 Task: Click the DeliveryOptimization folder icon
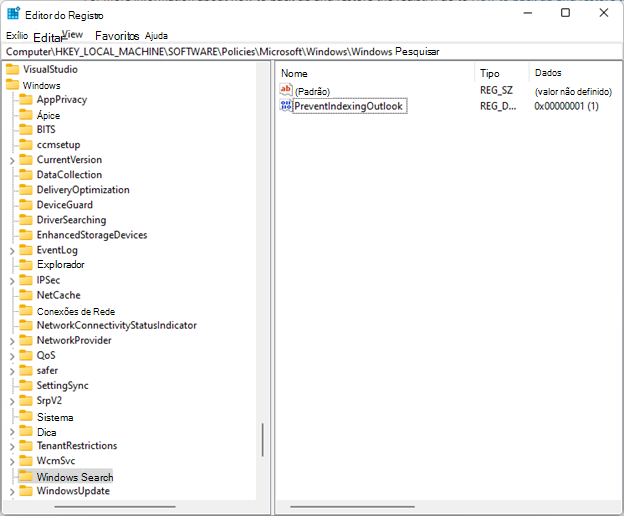pos(26,189)
